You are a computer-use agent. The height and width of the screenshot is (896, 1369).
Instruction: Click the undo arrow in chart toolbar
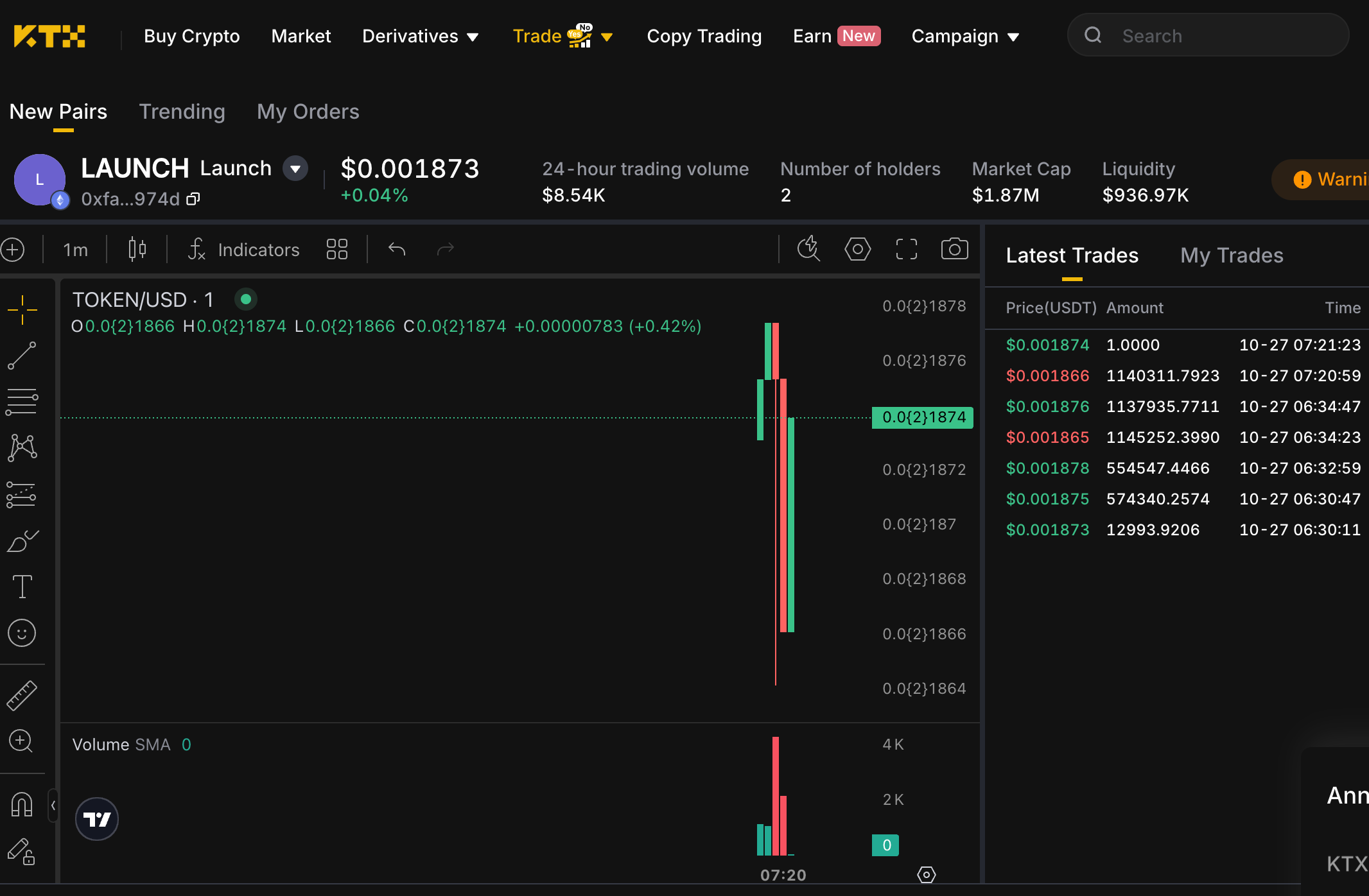(x=397, y=249)
